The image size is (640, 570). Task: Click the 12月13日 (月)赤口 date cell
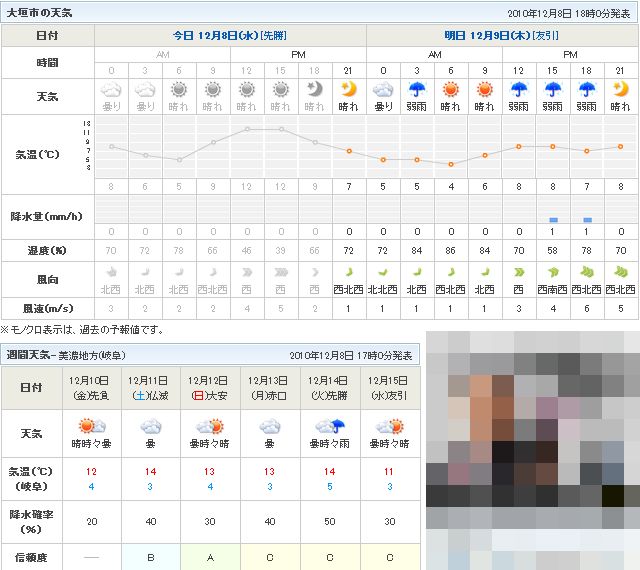pyautogui.click(x=271, y=388)
